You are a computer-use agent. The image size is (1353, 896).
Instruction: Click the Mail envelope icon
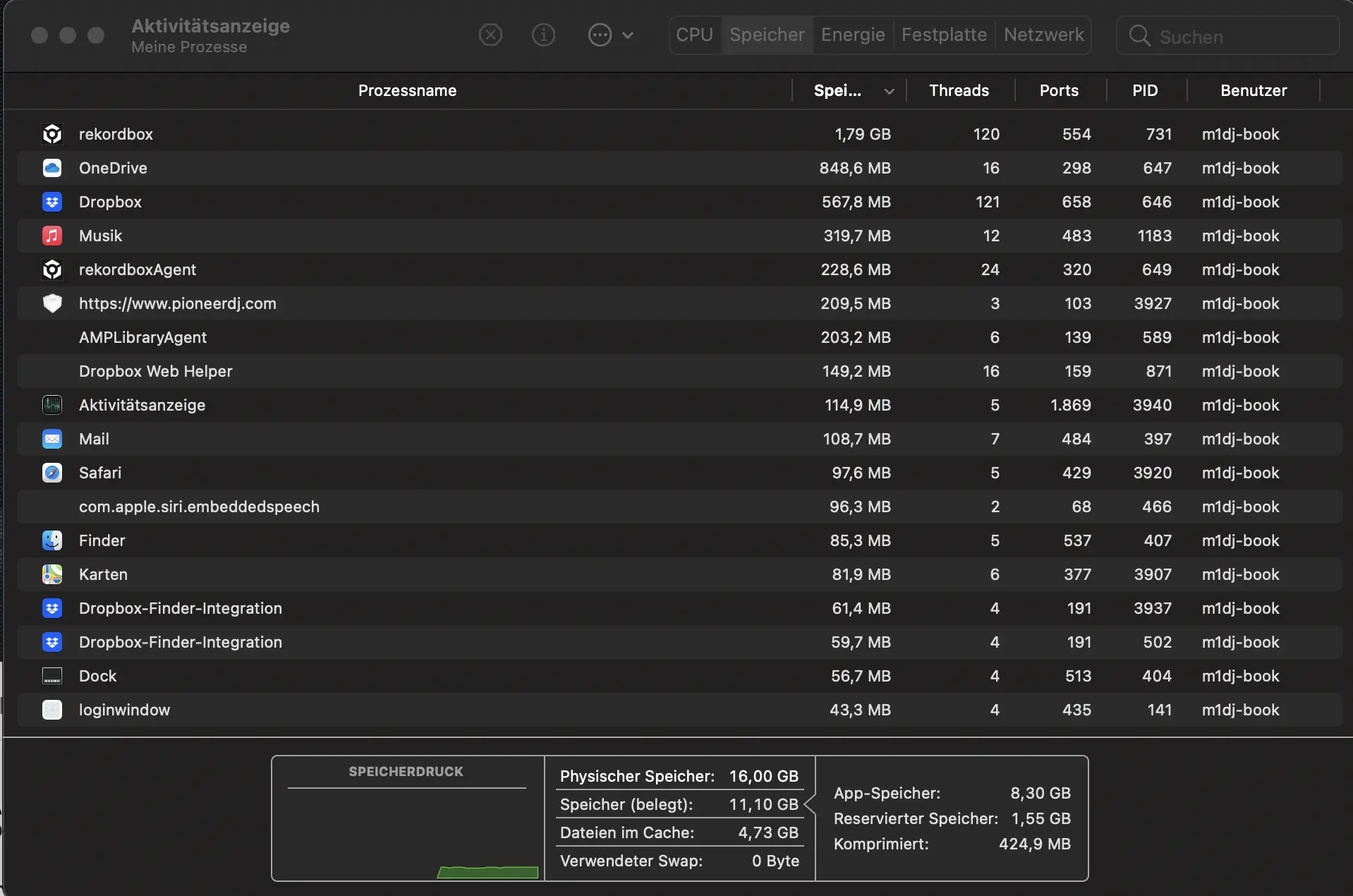52,439
